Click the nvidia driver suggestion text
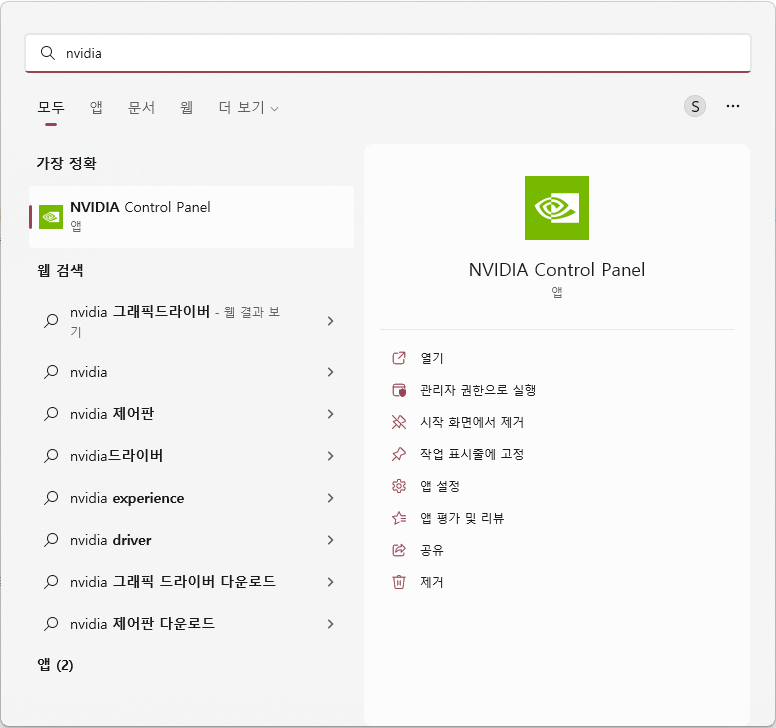 [x=111, y=540]
